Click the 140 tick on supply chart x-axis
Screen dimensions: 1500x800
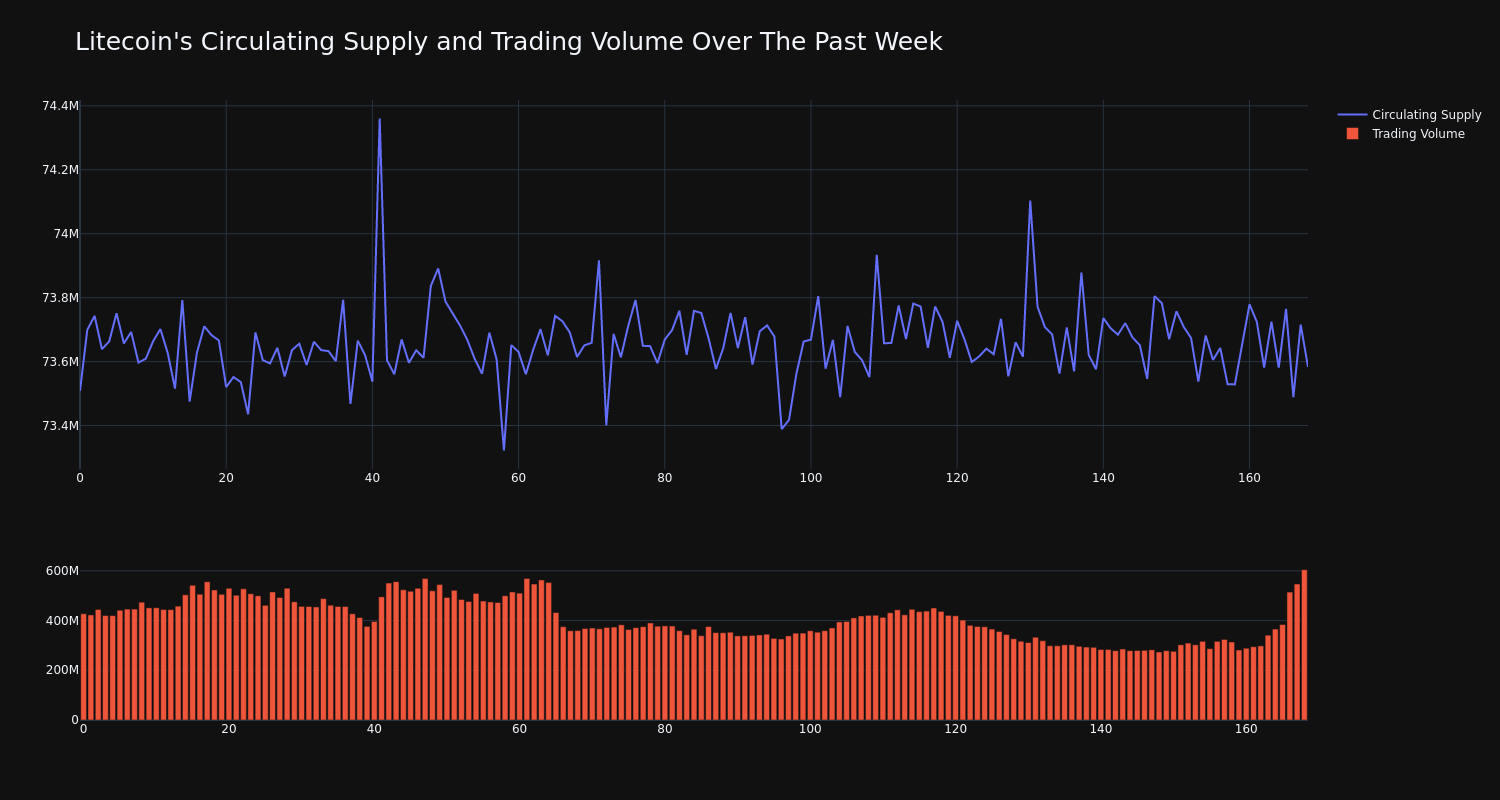tap(1103, 478)
